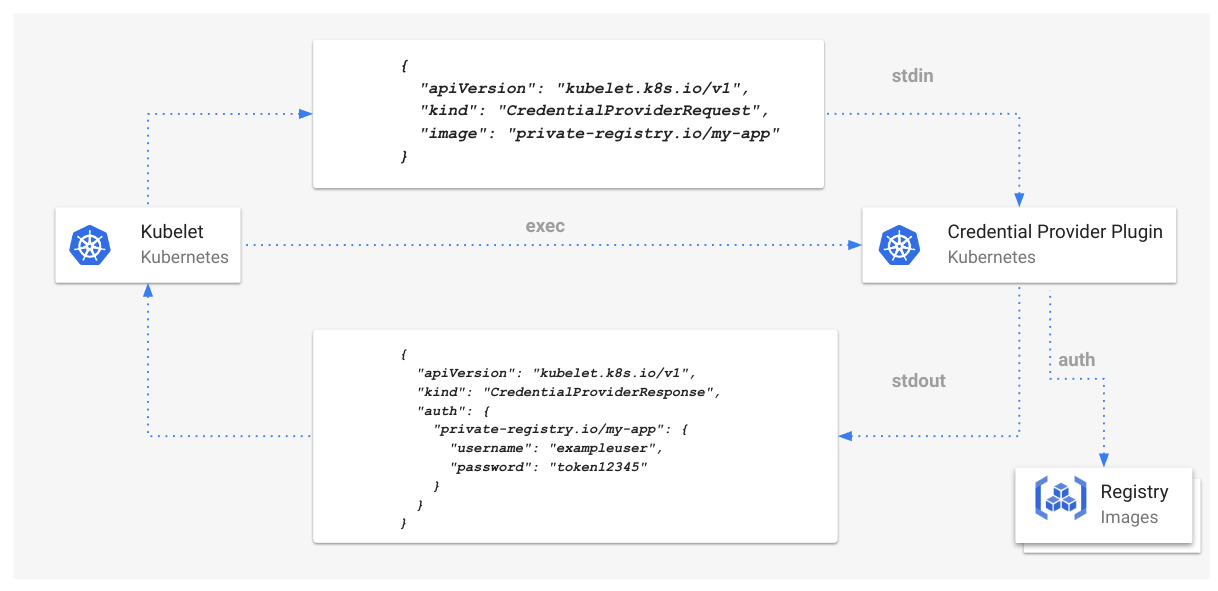Click the Kubelet title text
The width and height of the screenshot is (1218, 591).
(172, 232)
